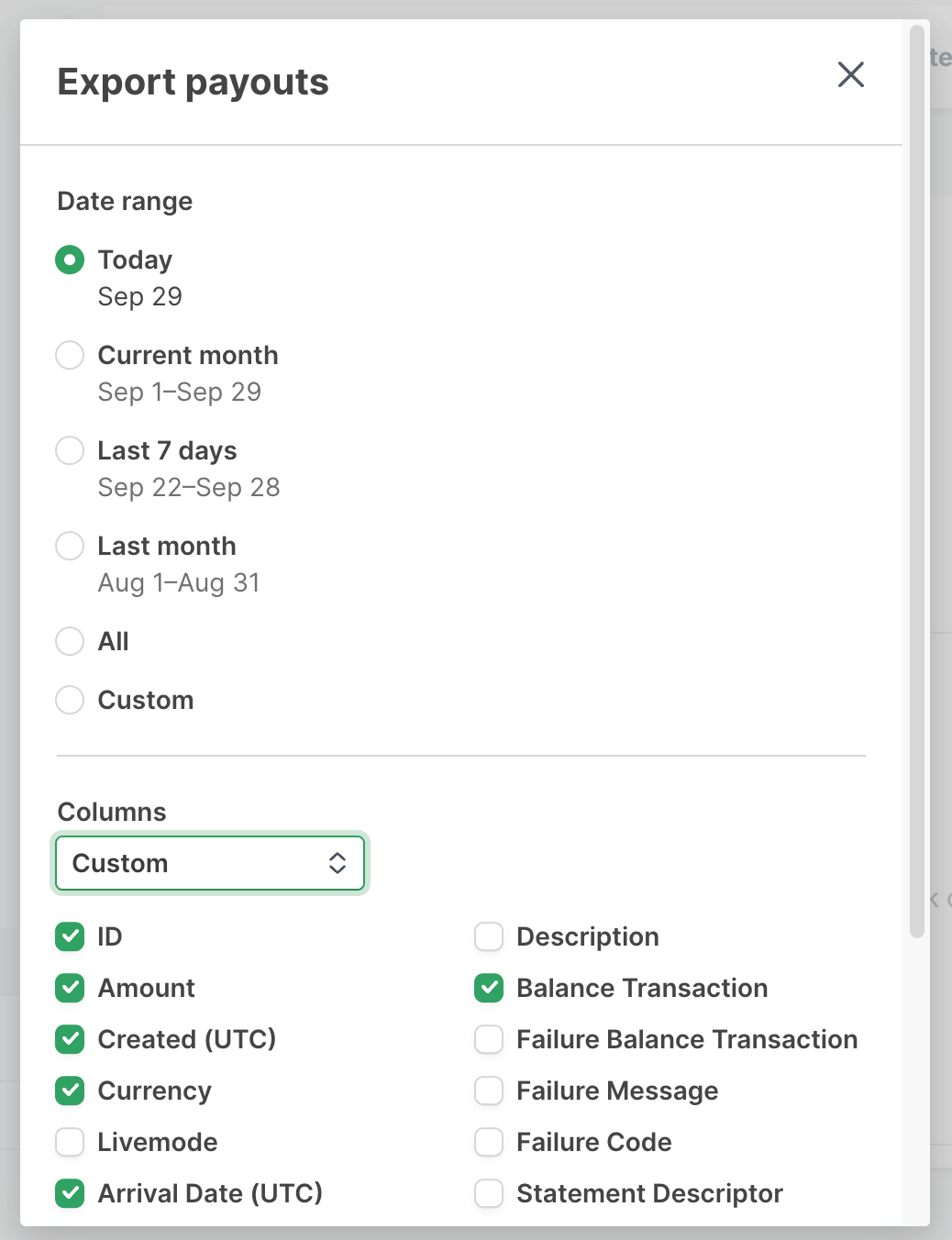Select Last month date range

tap(70, 546)
